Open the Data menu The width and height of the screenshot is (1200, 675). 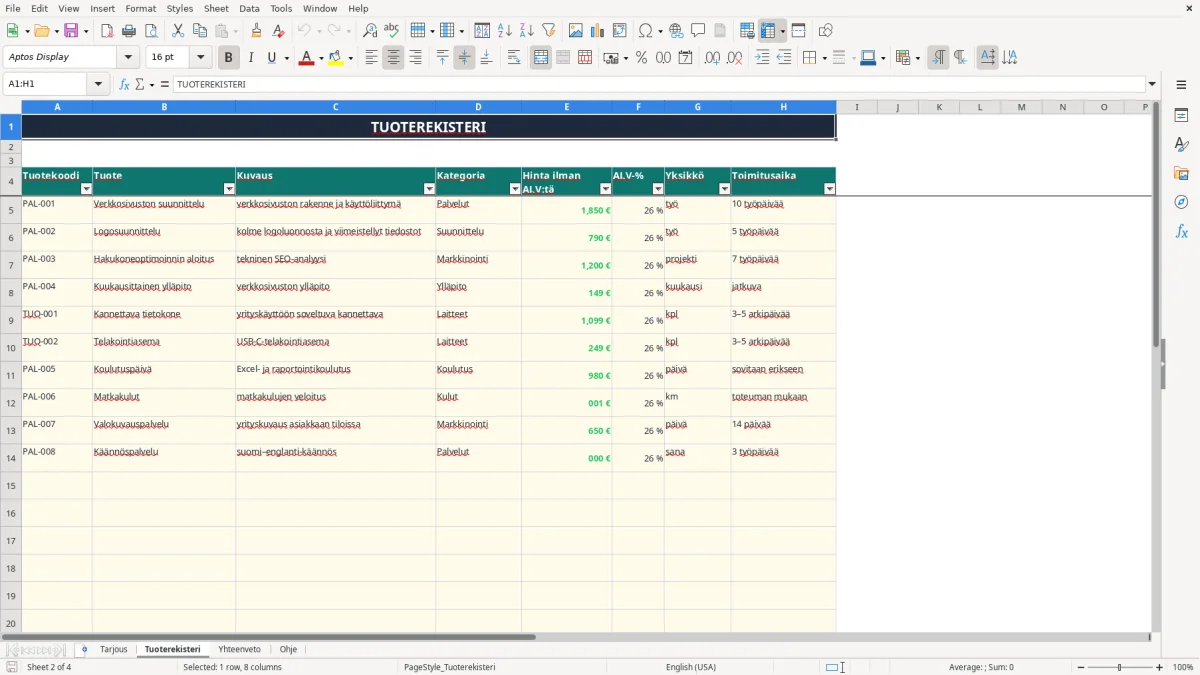[x=249, y=8]
